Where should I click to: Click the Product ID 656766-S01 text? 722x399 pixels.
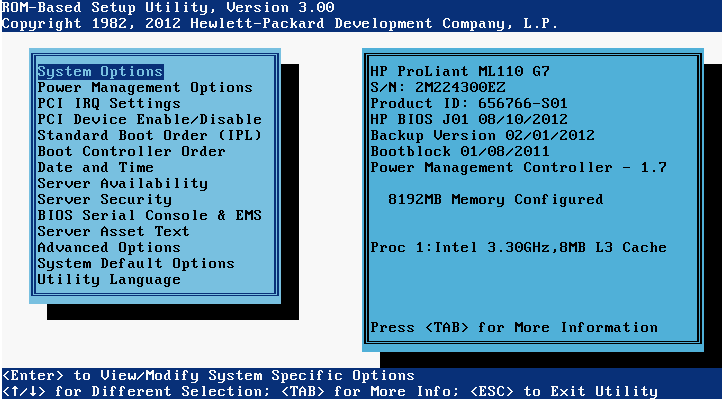[469, 104]
